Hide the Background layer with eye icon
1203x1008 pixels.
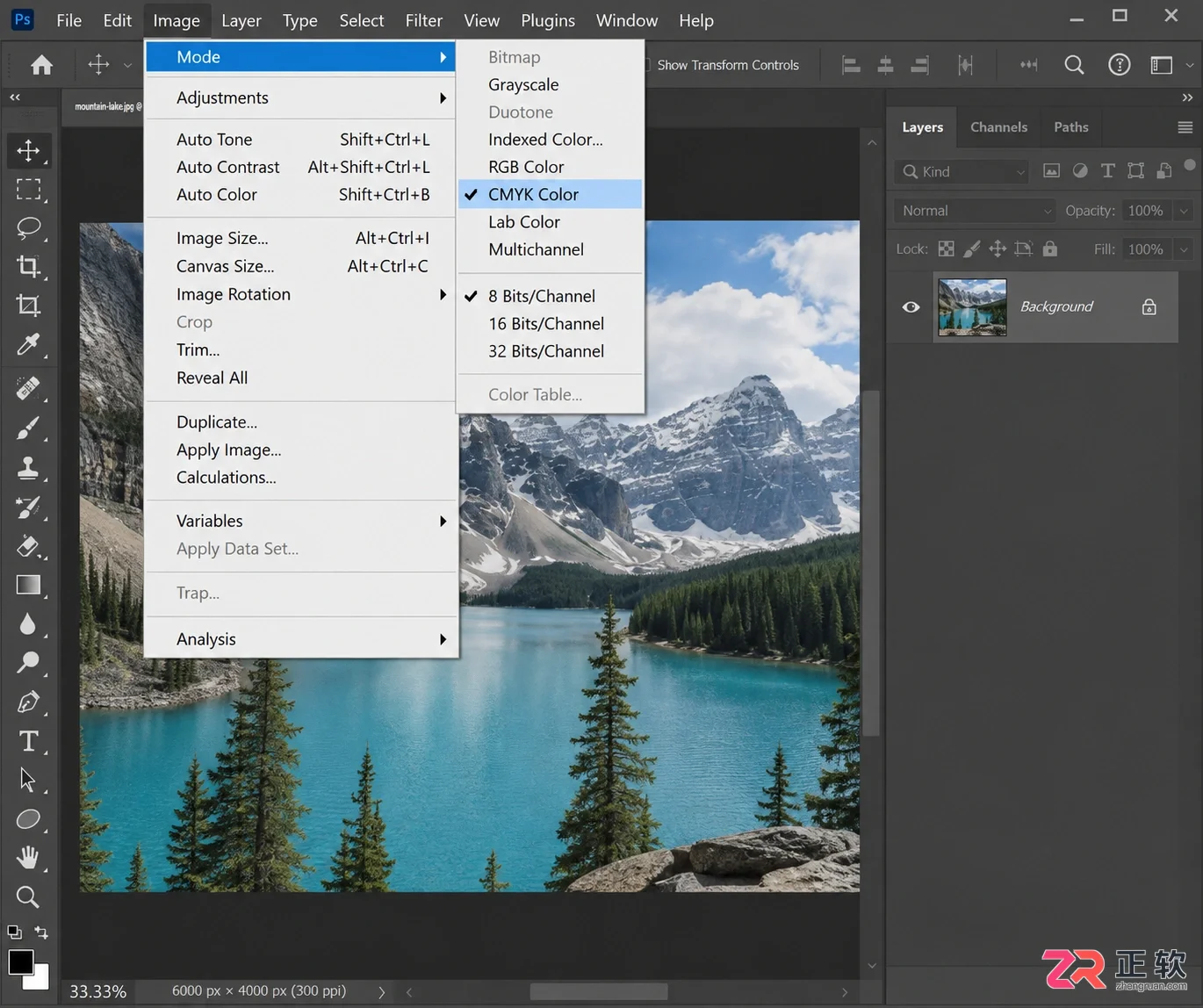(x=911, y=307)
